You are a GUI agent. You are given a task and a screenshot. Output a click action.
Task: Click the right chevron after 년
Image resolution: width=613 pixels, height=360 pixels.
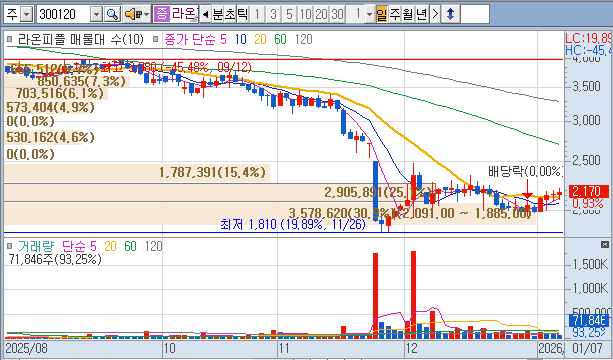(x=435, y=14)
